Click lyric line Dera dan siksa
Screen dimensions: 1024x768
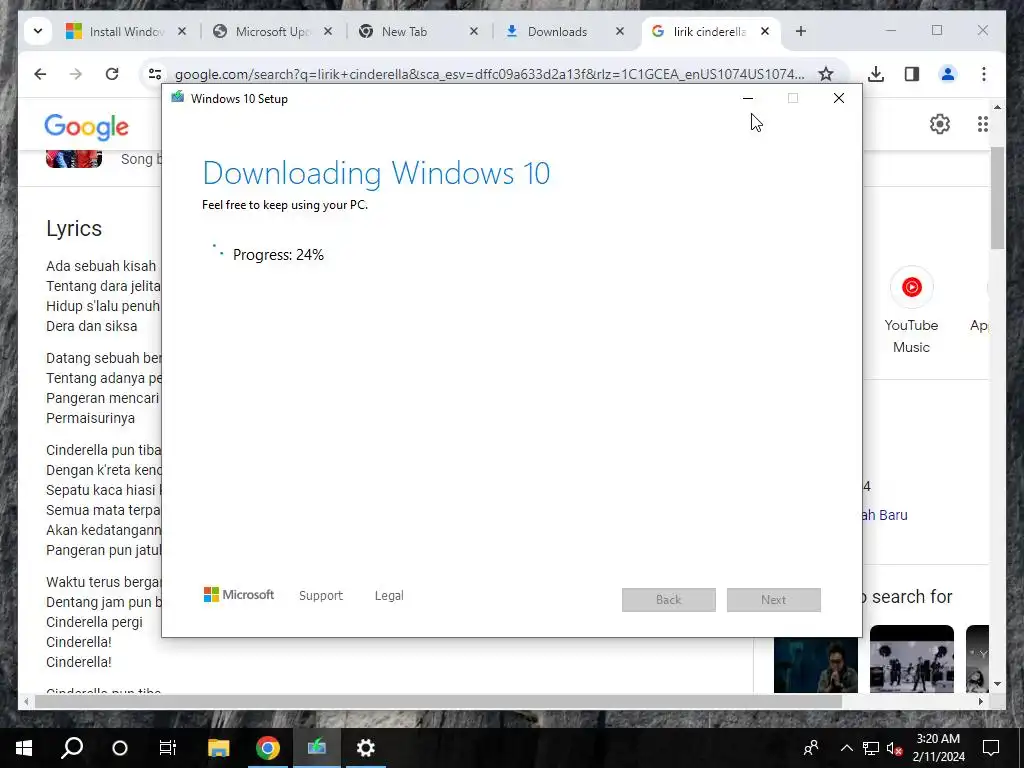tap(91, 326)
